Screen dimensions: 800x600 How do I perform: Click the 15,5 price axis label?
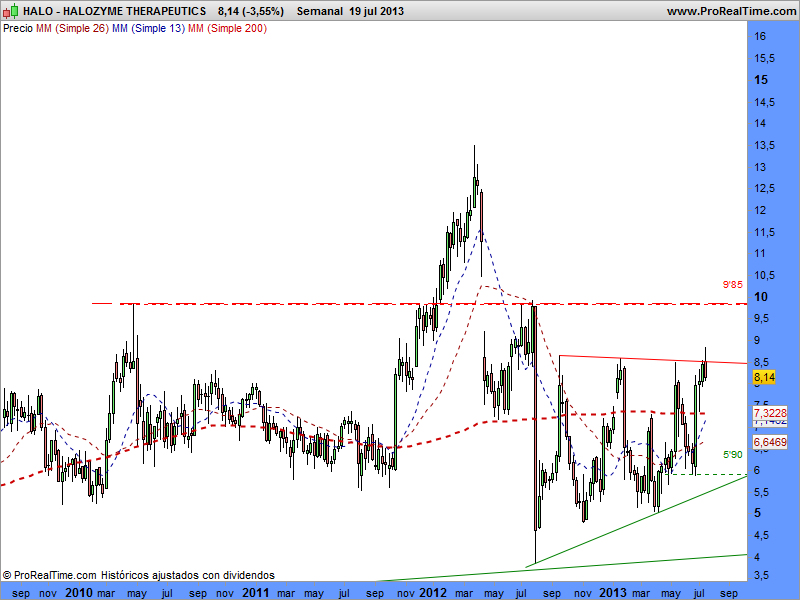tap(764, 59)
